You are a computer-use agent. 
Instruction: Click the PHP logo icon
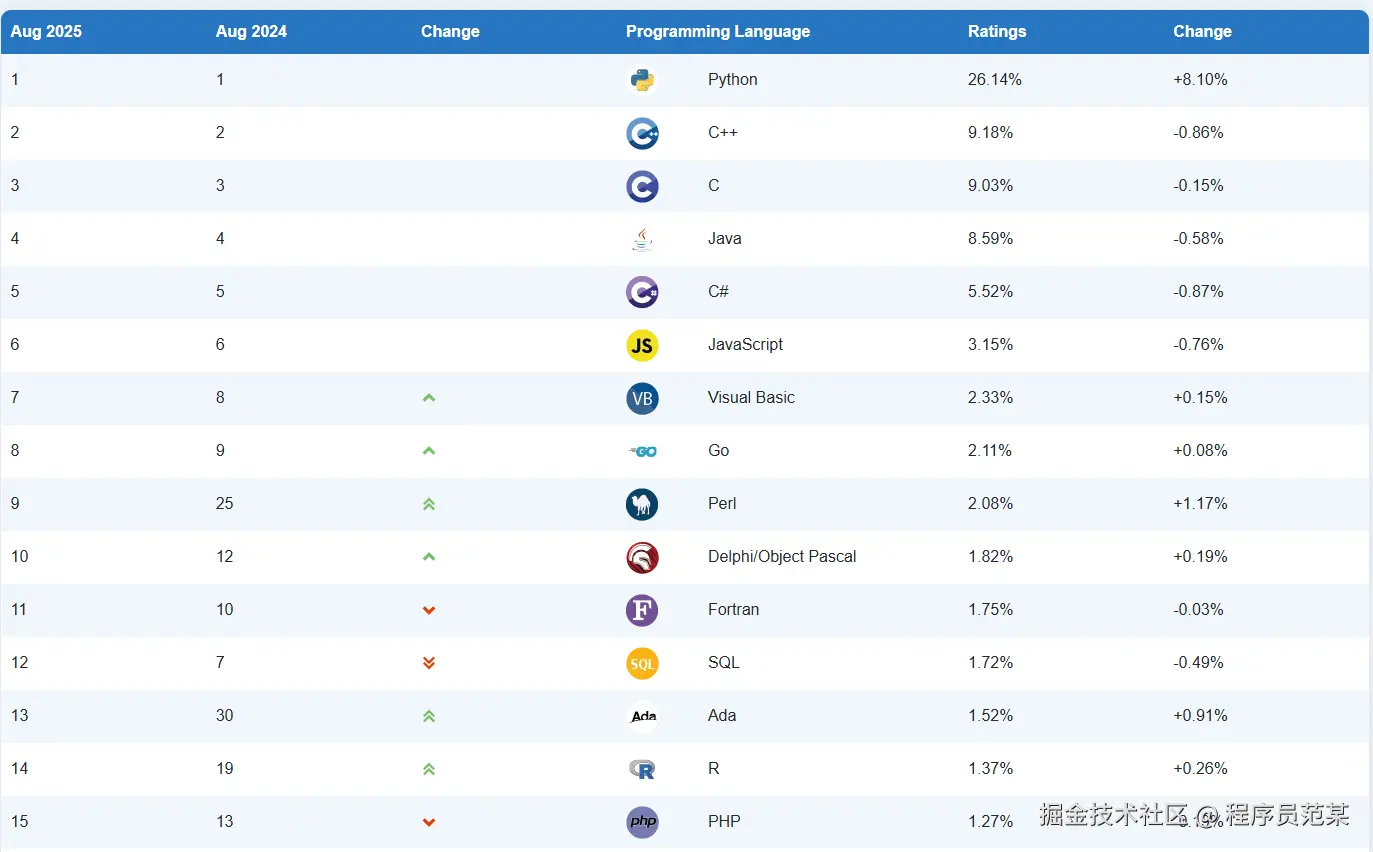(642, 822)
